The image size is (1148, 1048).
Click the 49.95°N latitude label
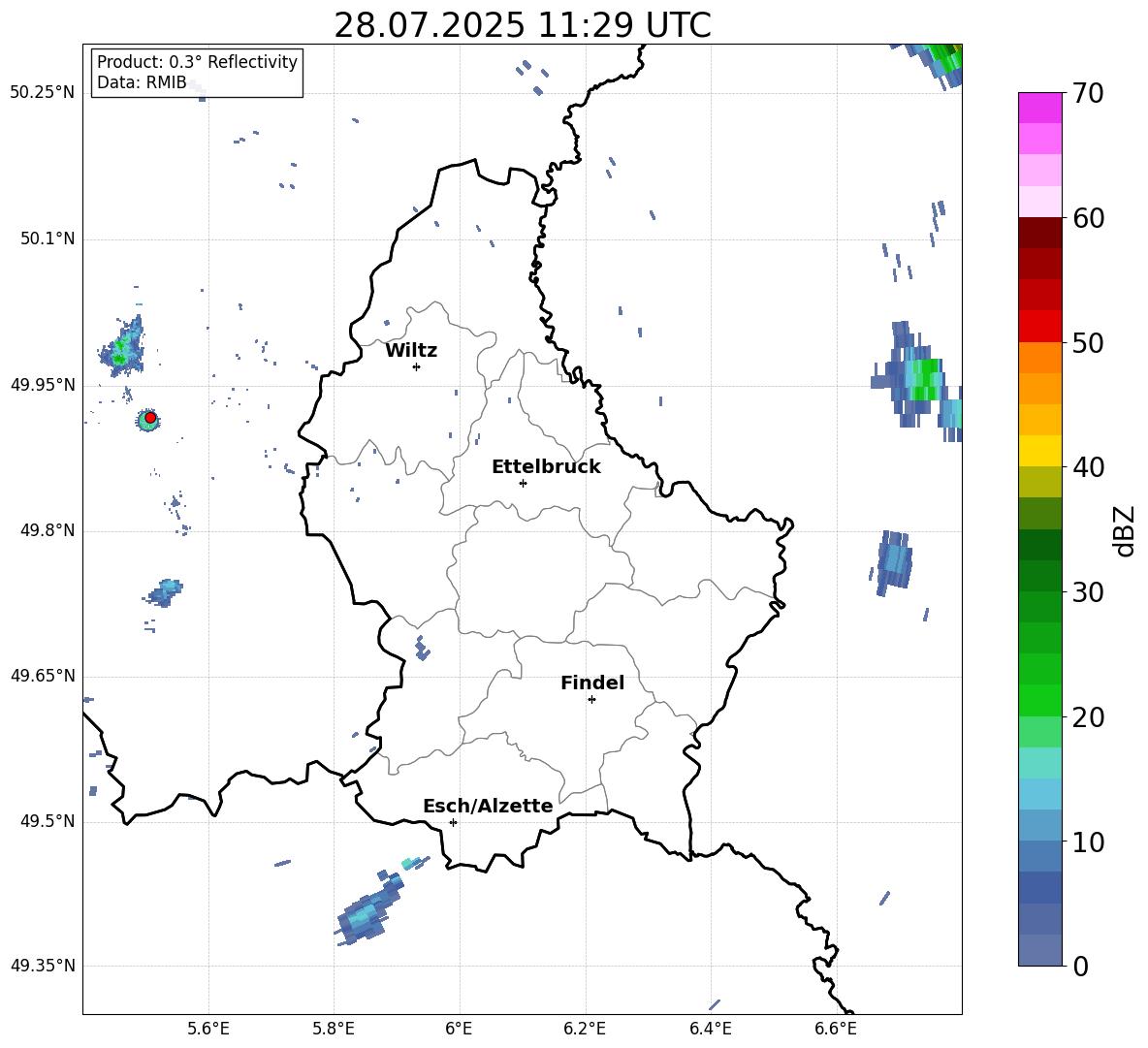click(43, 384)
